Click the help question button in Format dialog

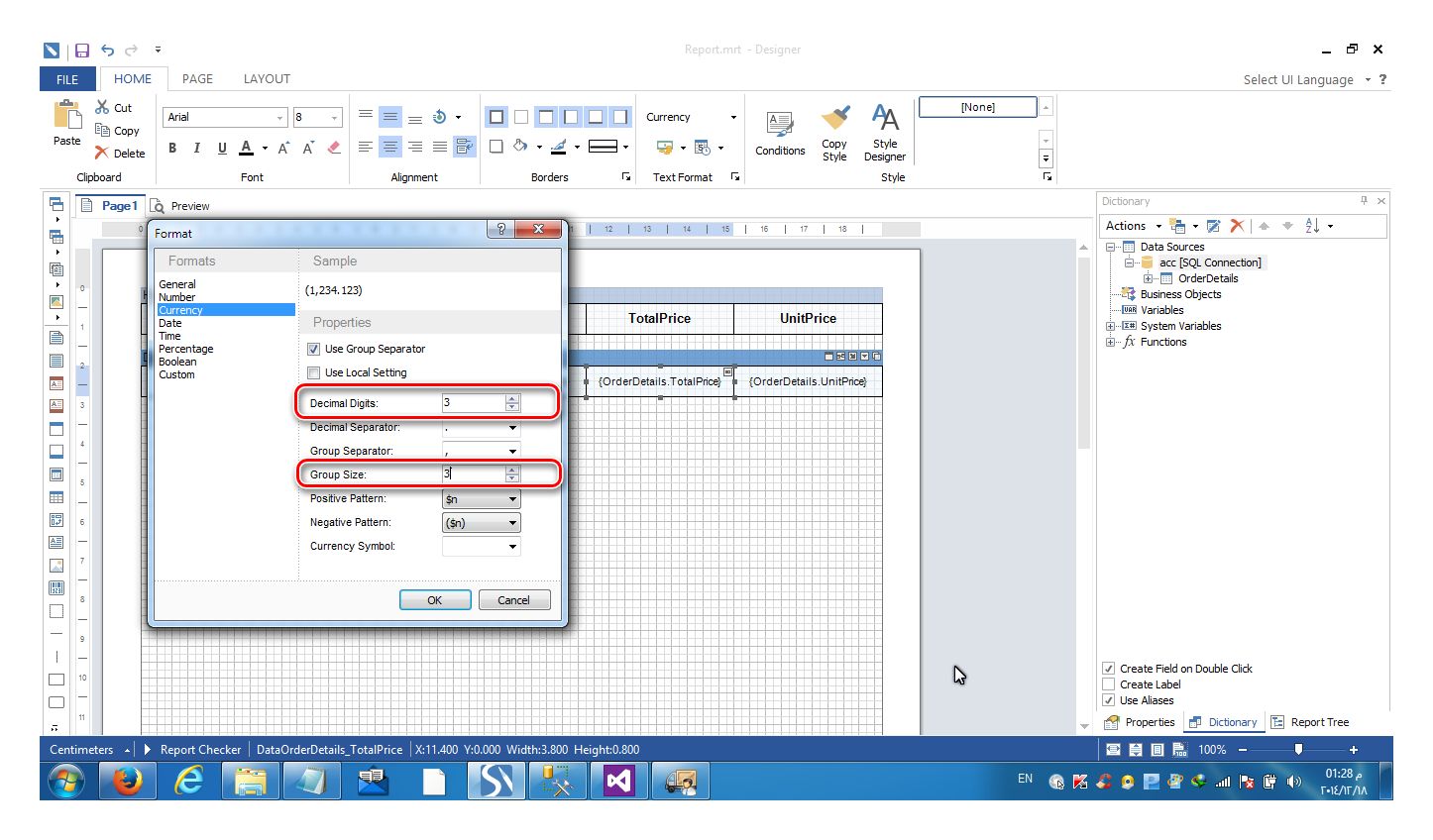click(x=500, y=229)
